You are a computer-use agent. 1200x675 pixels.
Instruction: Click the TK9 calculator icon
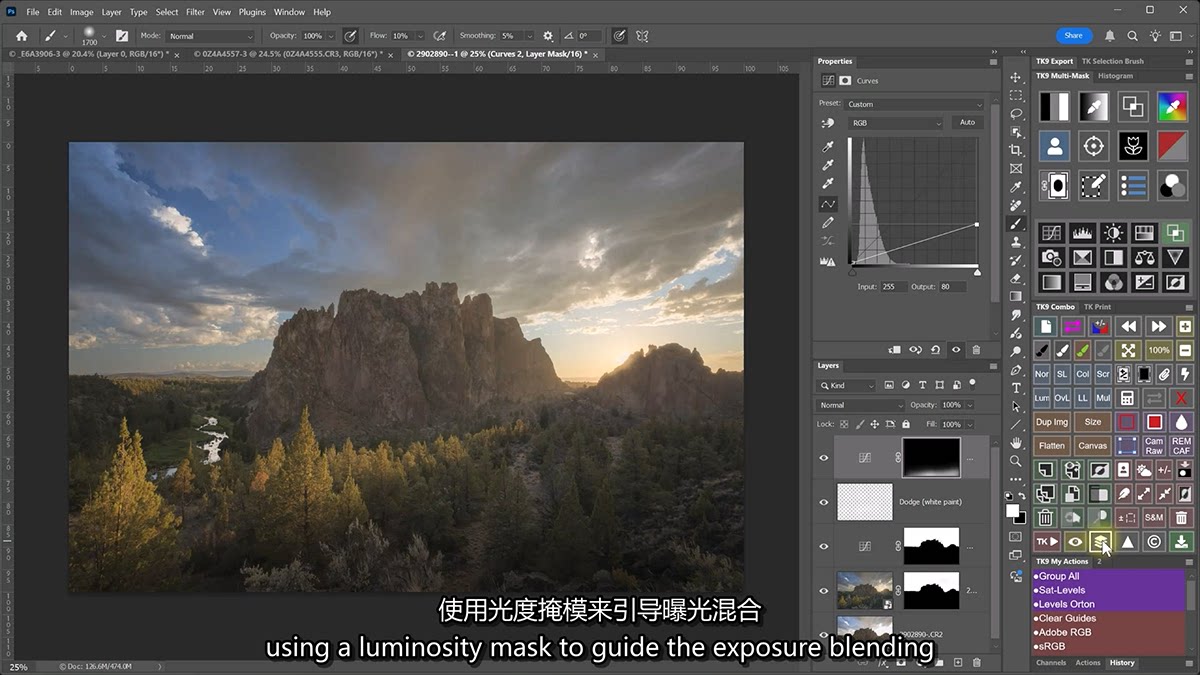(x=1127, y=397)
